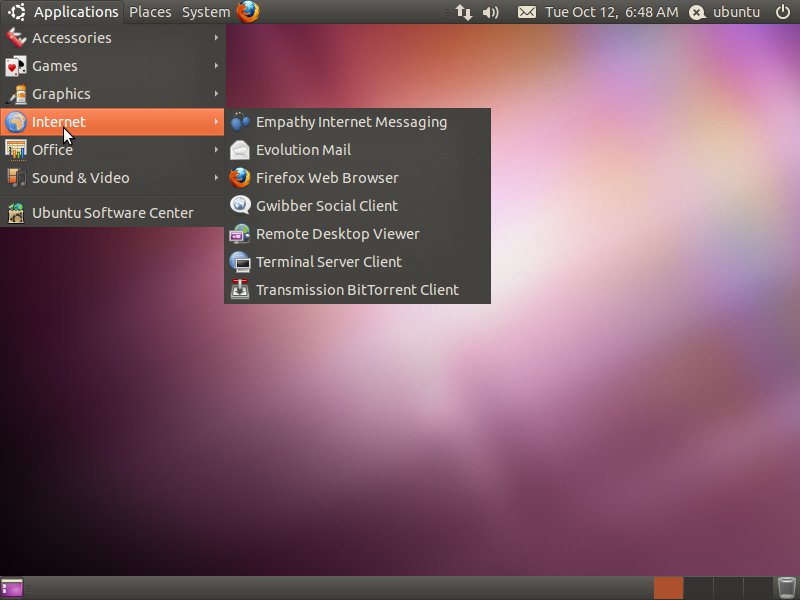800x600 pixels.
Task: Click the Accessories category icon
Action: [x=16, y=38]
